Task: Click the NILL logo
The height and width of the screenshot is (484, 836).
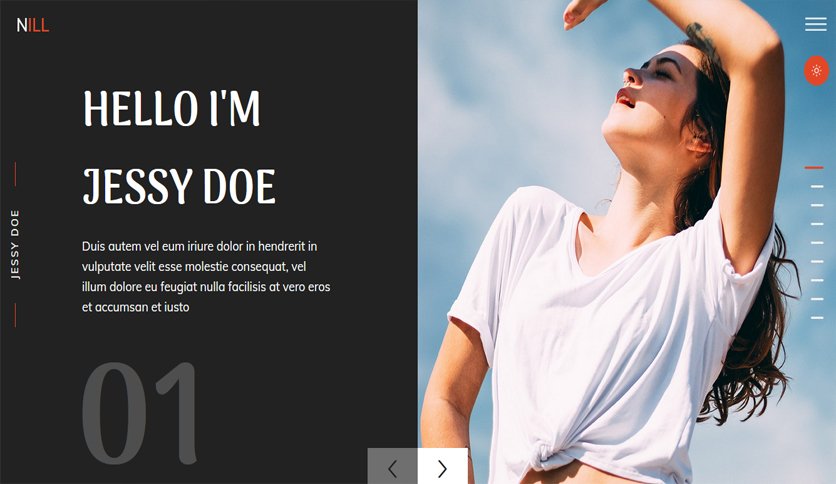Action: [33, 25]
